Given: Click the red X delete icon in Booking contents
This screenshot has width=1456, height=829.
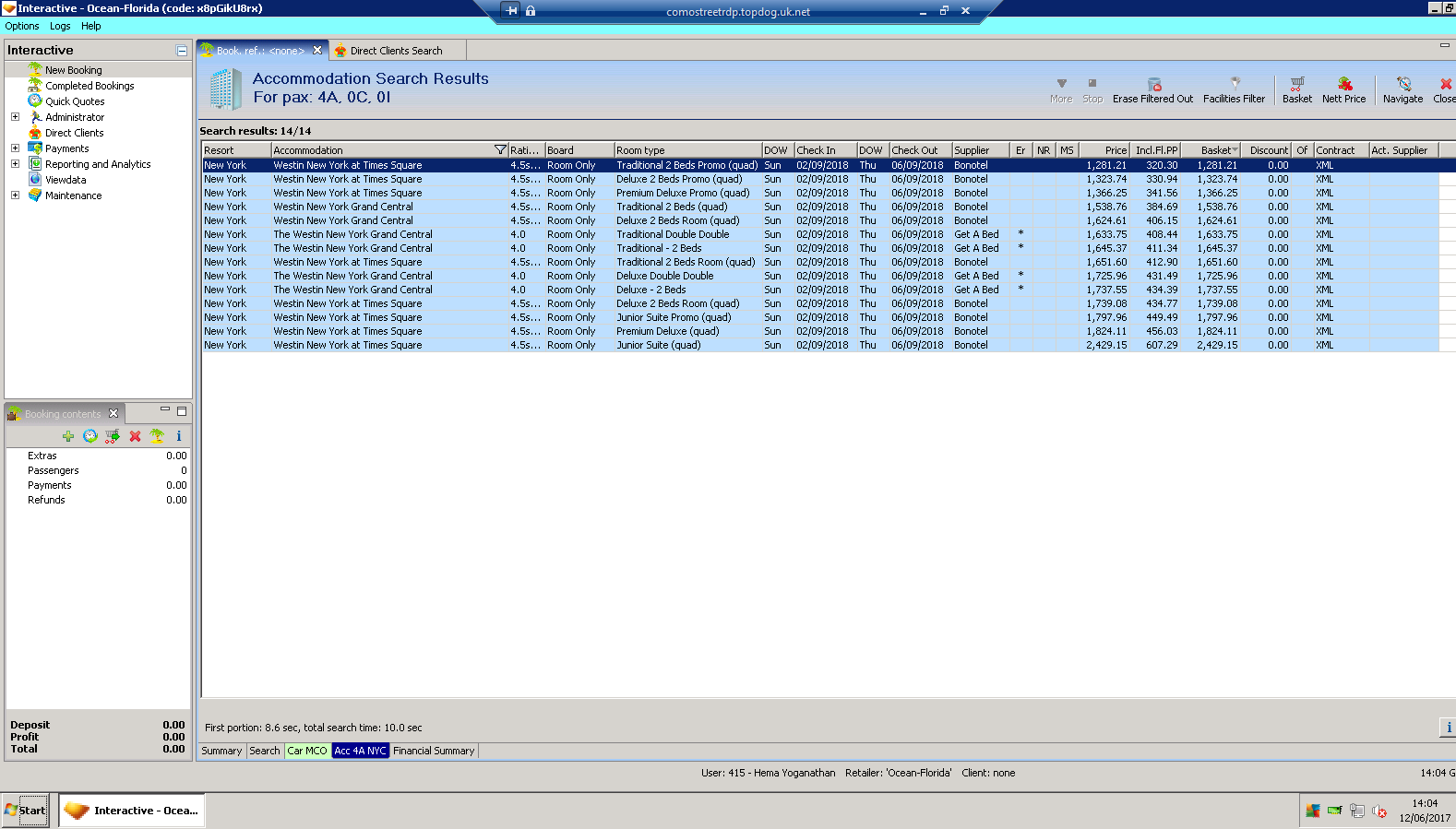Looking at the screenshot, I should coord(135,436).
